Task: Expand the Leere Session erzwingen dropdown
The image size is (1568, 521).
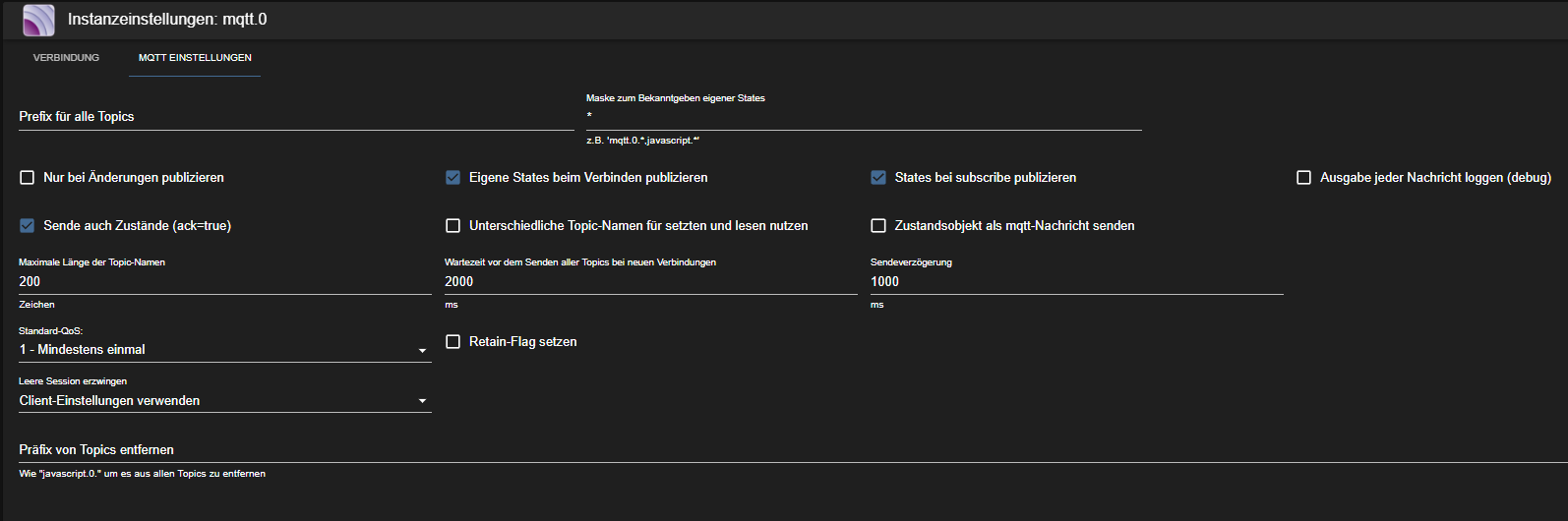Action: tap(224, 401)
